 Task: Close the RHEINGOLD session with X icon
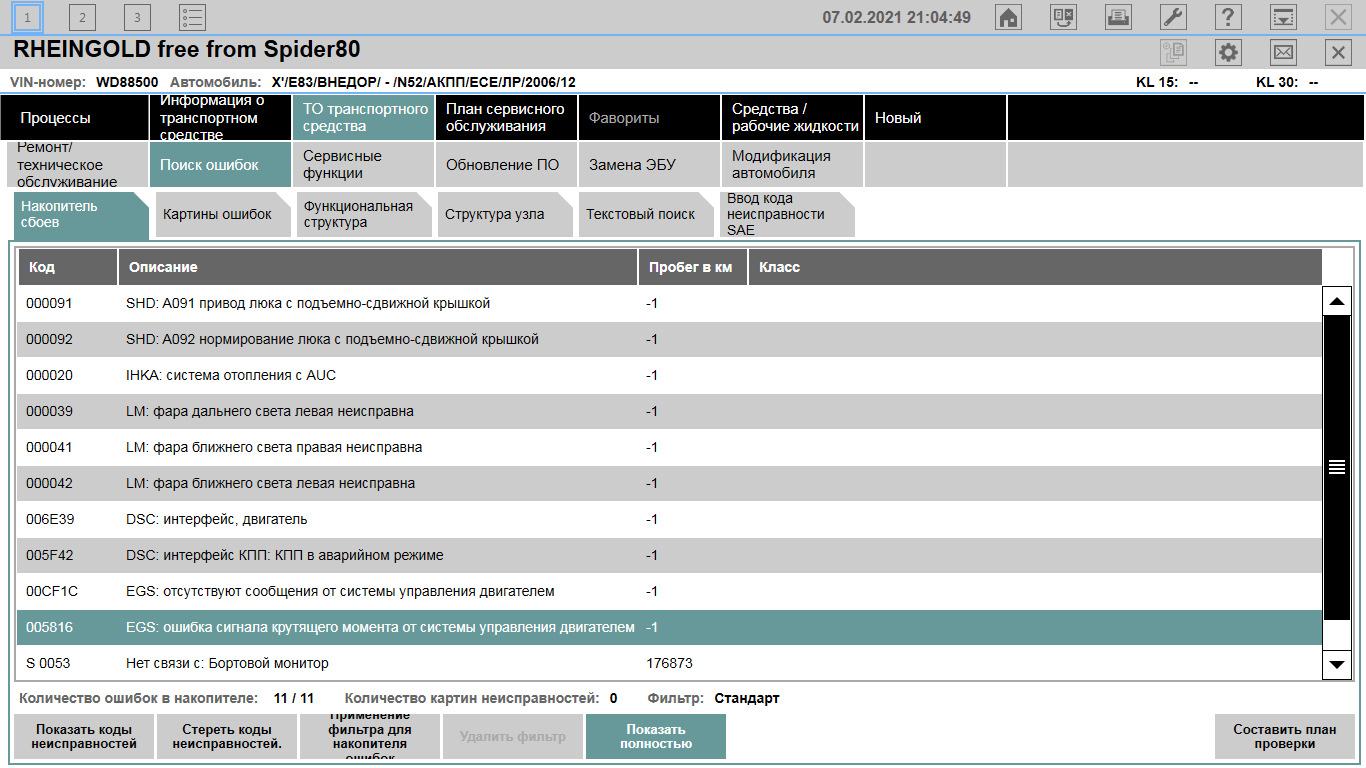1338,52
